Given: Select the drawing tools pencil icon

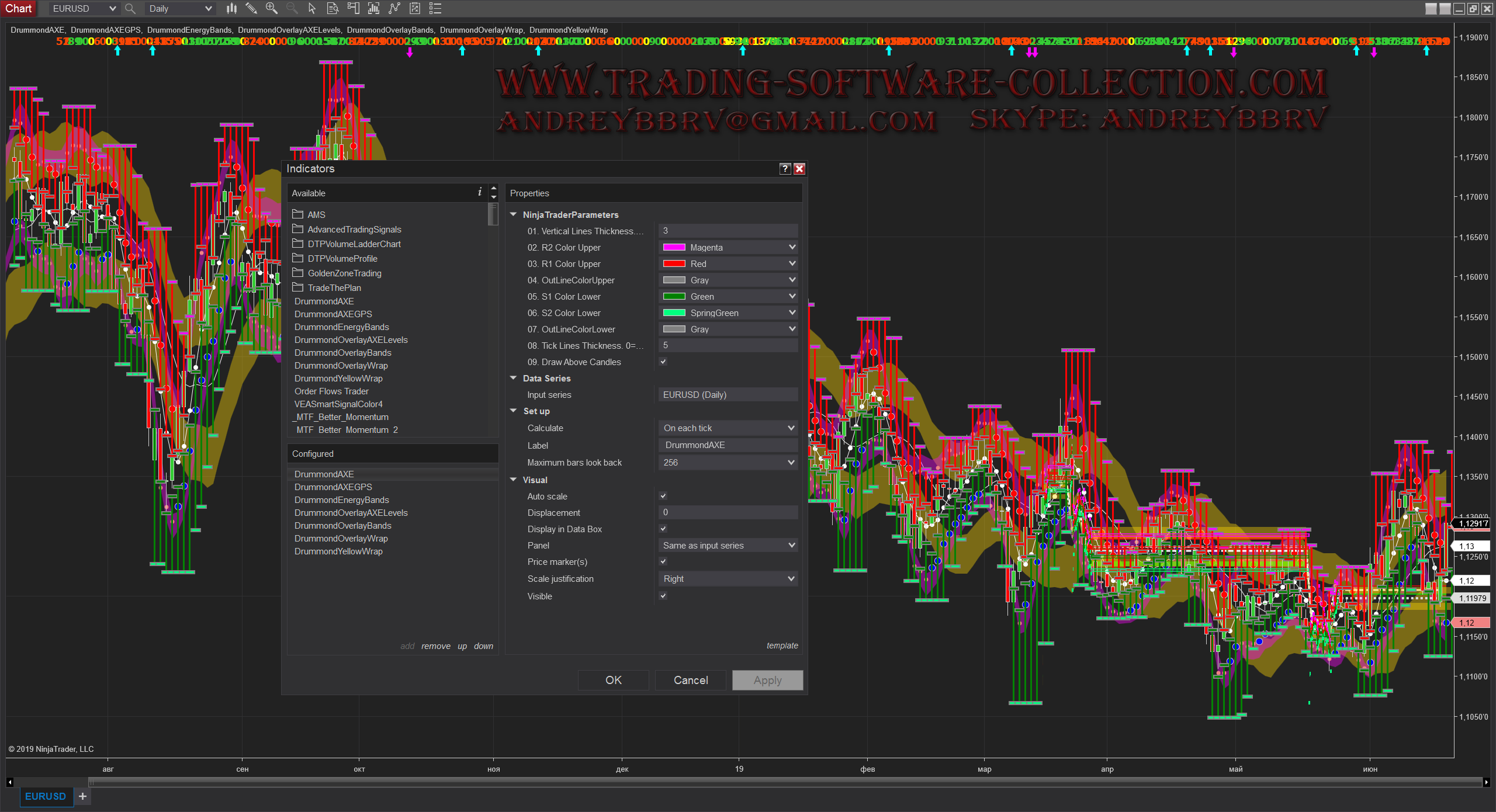Looking at the screenshot, I should (251, 8).
